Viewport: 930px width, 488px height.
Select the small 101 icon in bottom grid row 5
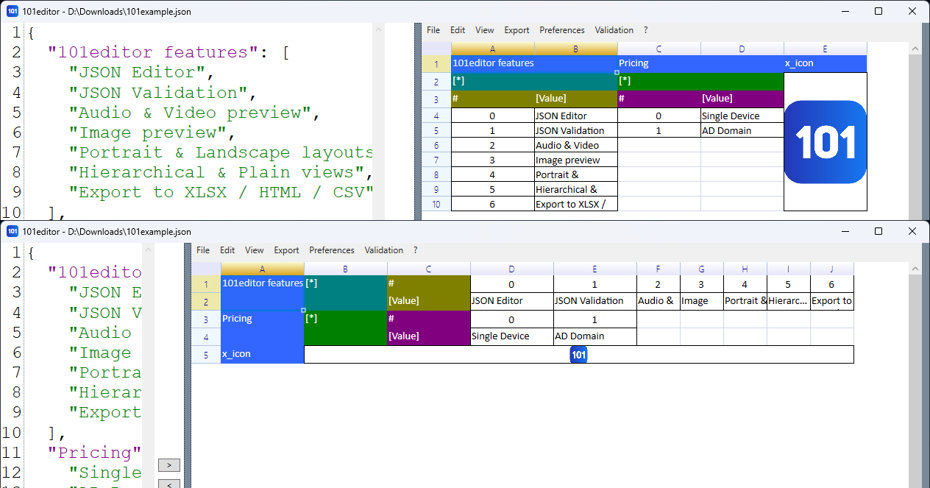click(578, 355)
